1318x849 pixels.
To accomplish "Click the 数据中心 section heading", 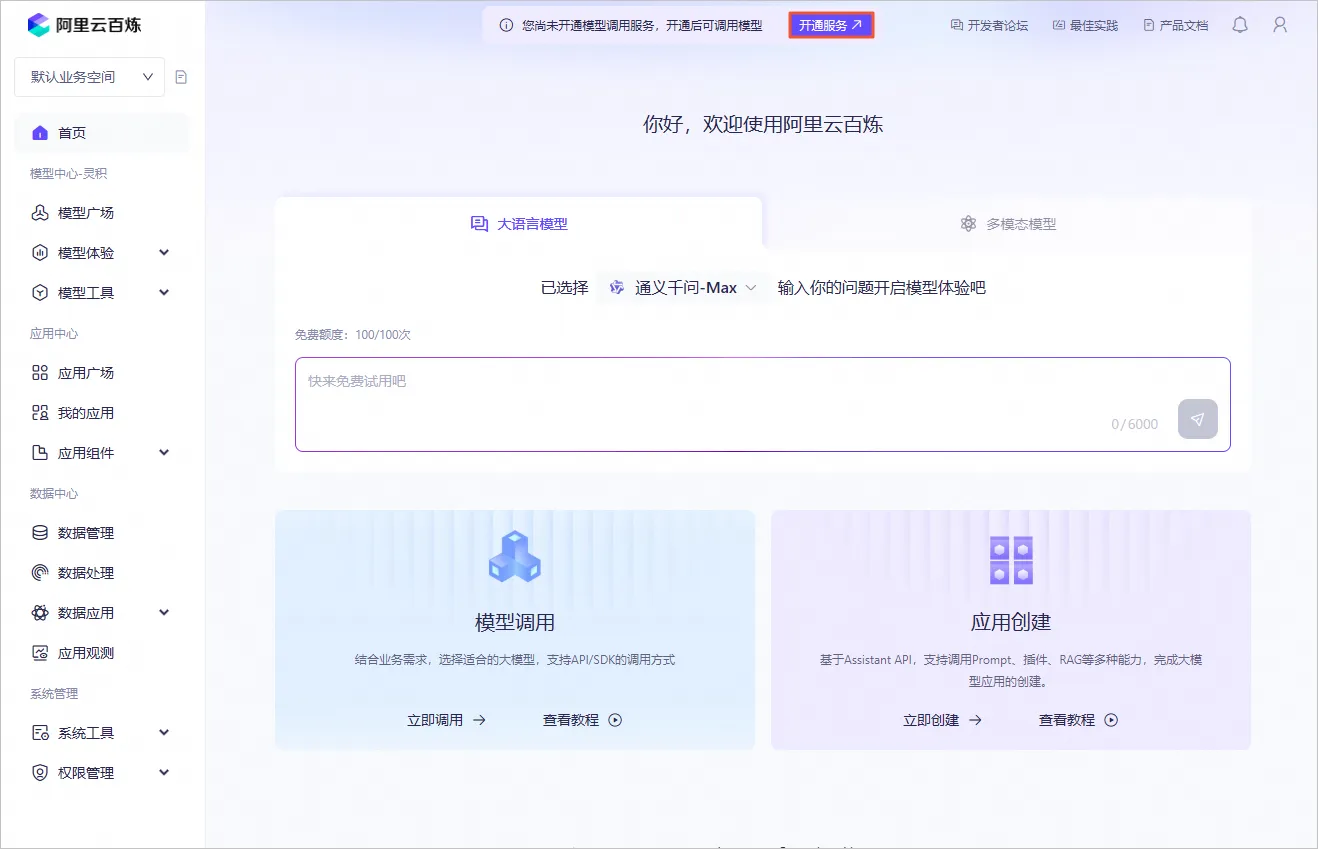I will coord(54,493).
